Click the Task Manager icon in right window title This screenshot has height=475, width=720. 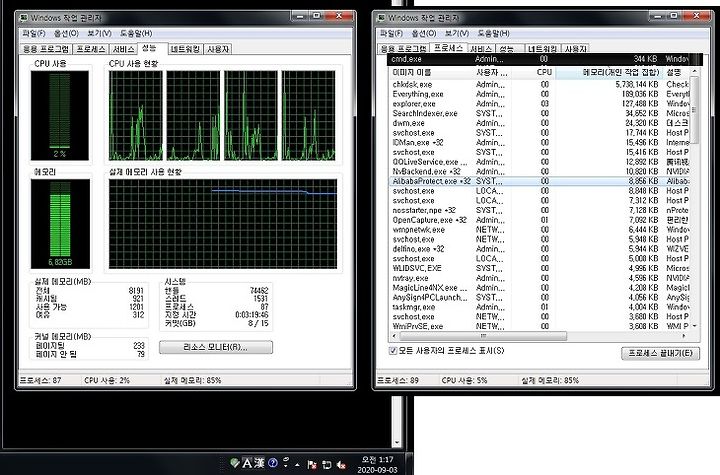point(381,18)
